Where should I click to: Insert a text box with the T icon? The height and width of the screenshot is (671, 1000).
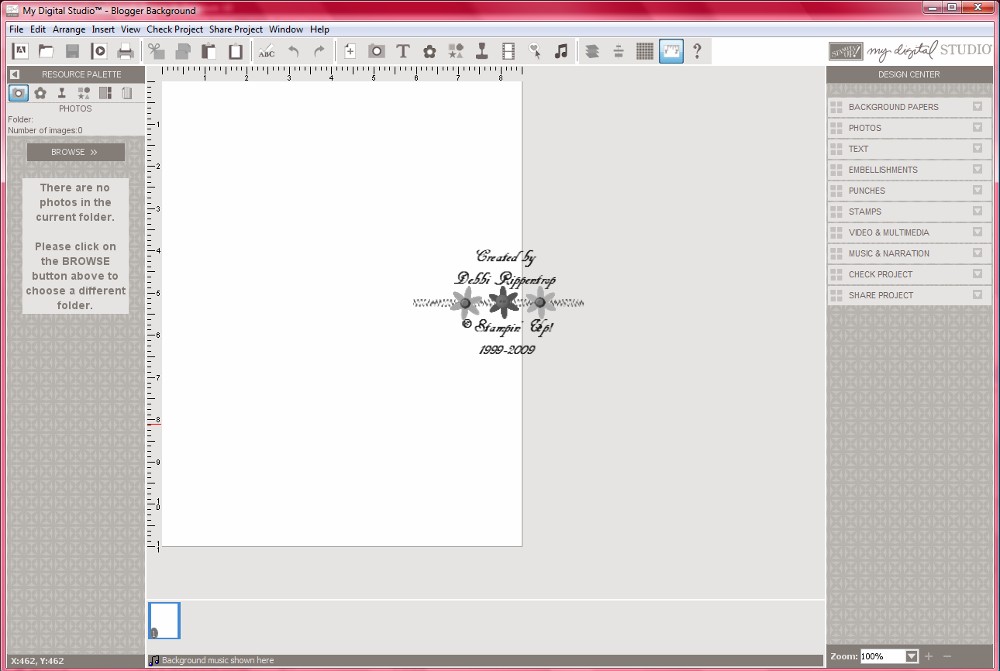click(402, 51)
